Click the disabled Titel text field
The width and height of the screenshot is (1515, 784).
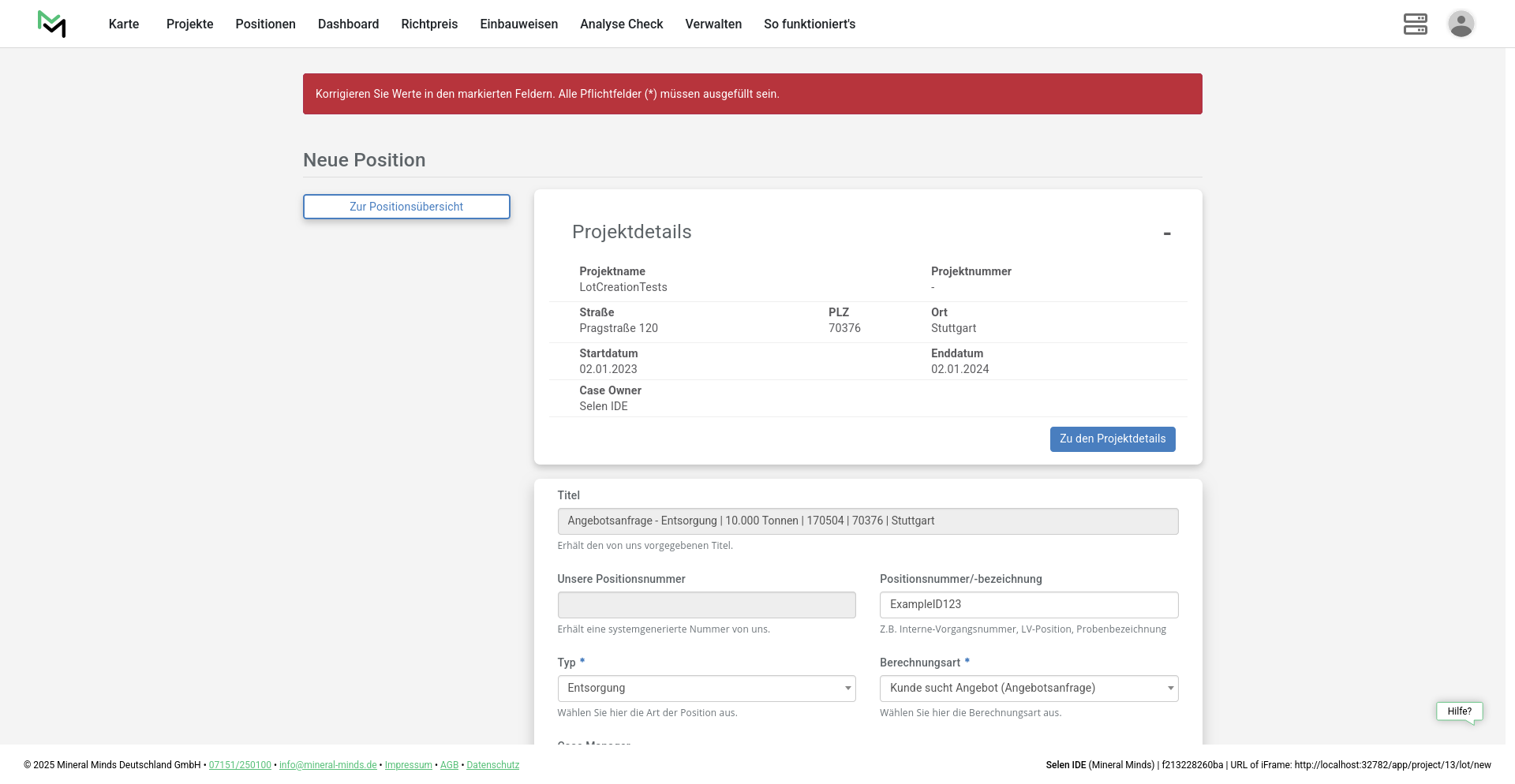click(x=867, y=521)
